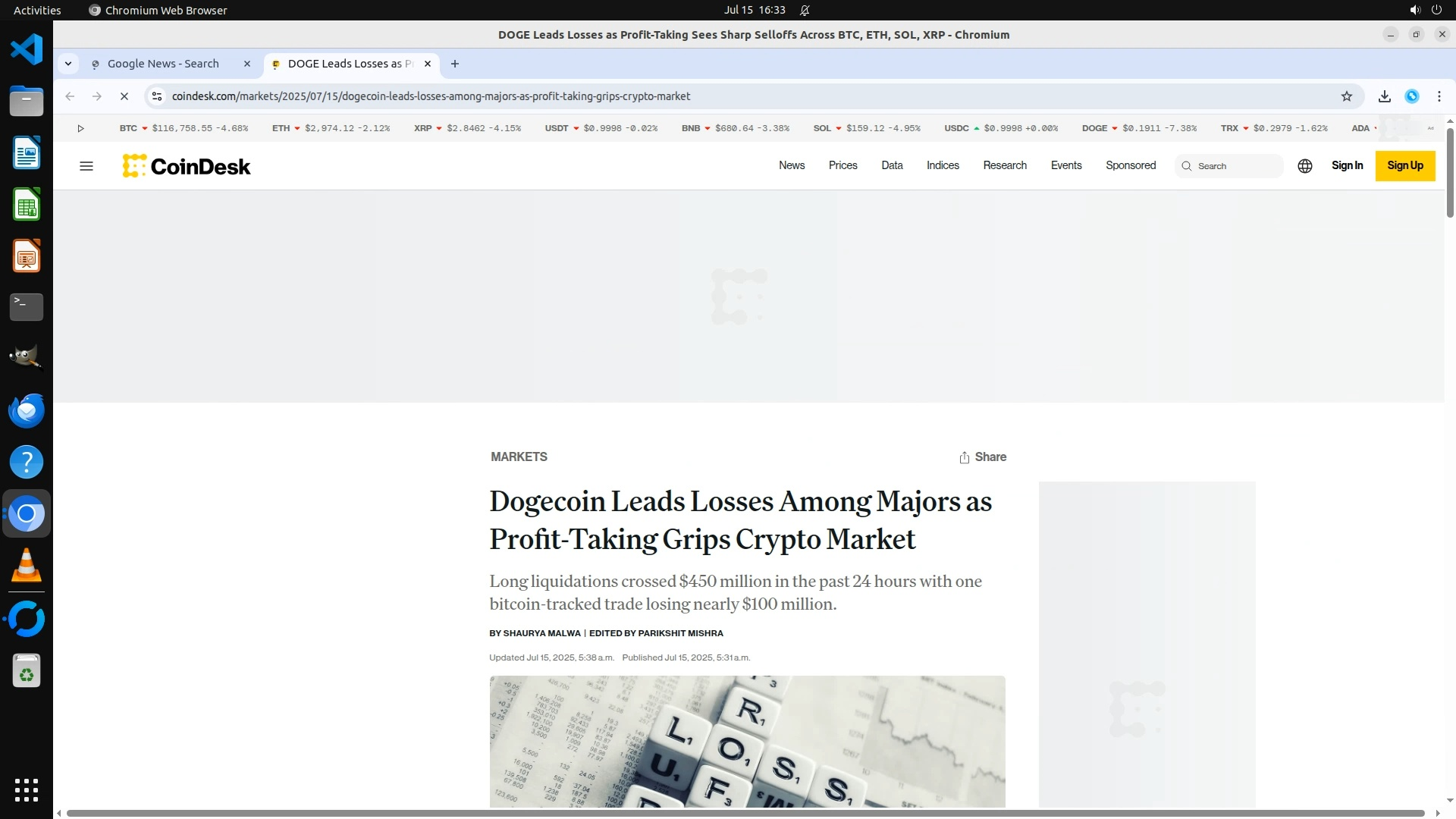Launch VLC from the dock

click(27, 566)
